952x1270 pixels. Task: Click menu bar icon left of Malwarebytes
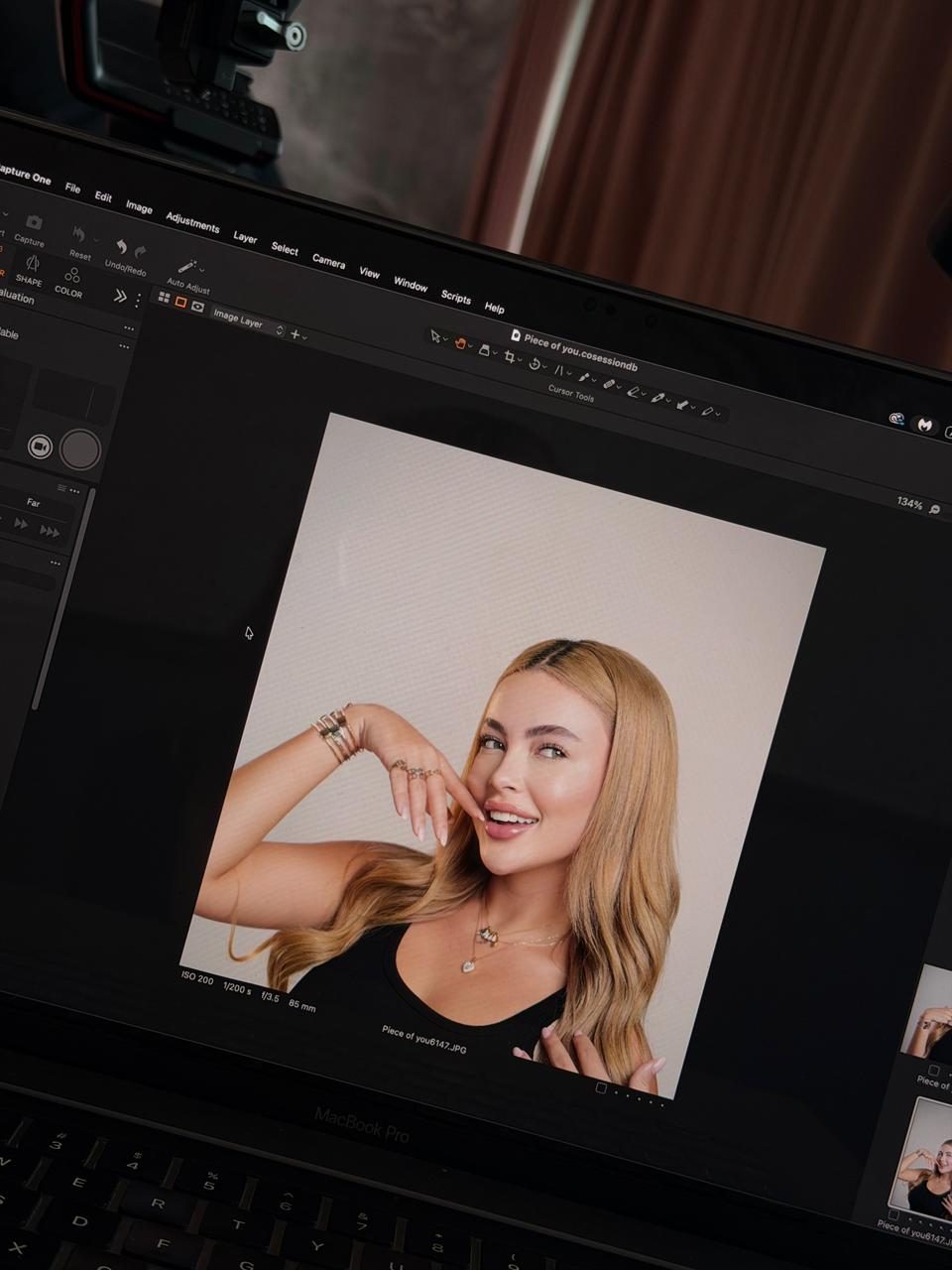896,418
